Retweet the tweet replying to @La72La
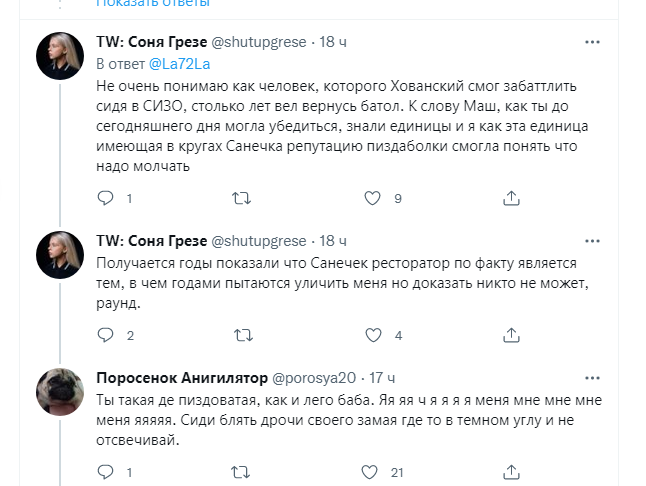 (x=240, y=199)
